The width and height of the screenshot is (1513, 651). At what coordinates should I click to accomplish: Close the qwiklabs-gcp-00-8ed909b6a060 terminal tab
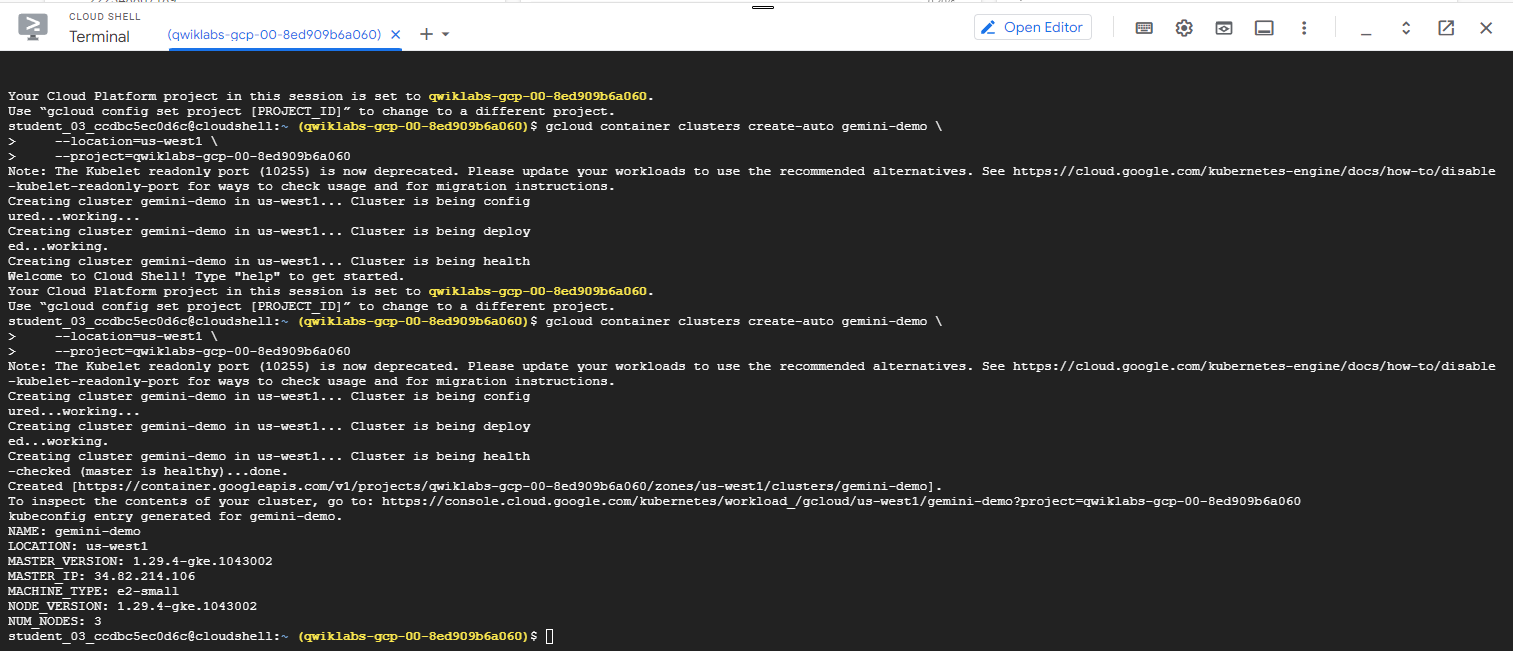point(395,34)
